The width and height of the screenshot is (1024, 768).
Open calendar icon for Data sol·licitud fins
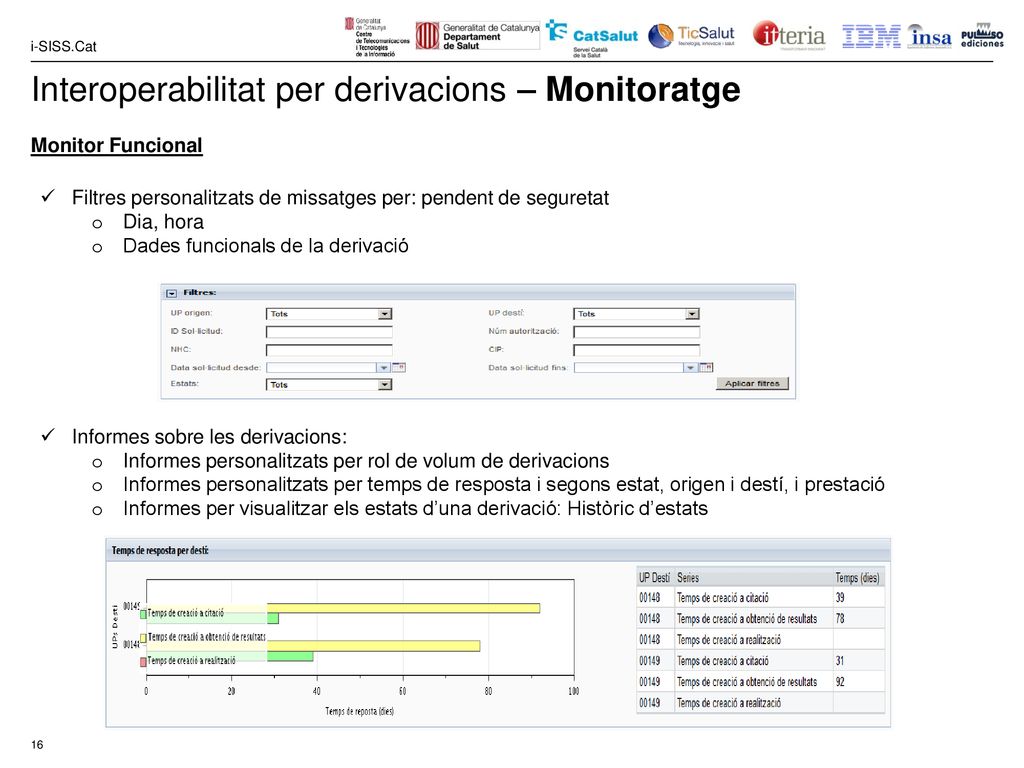tap(706, 368)
